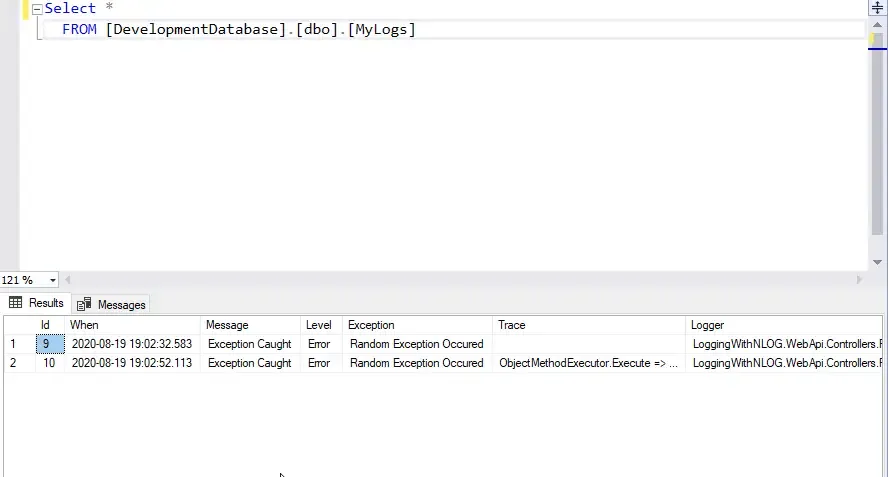The height and width of the screenshot is (477, 888).
Task: Click the Error level cell in row 1
Action: click(x=321, y=344)
